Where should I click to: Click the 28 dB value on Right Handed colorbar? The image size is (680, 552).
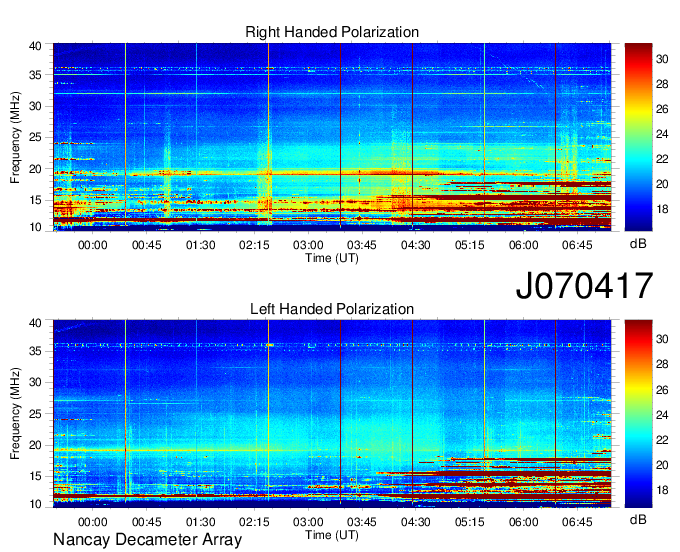click(662, 84)
